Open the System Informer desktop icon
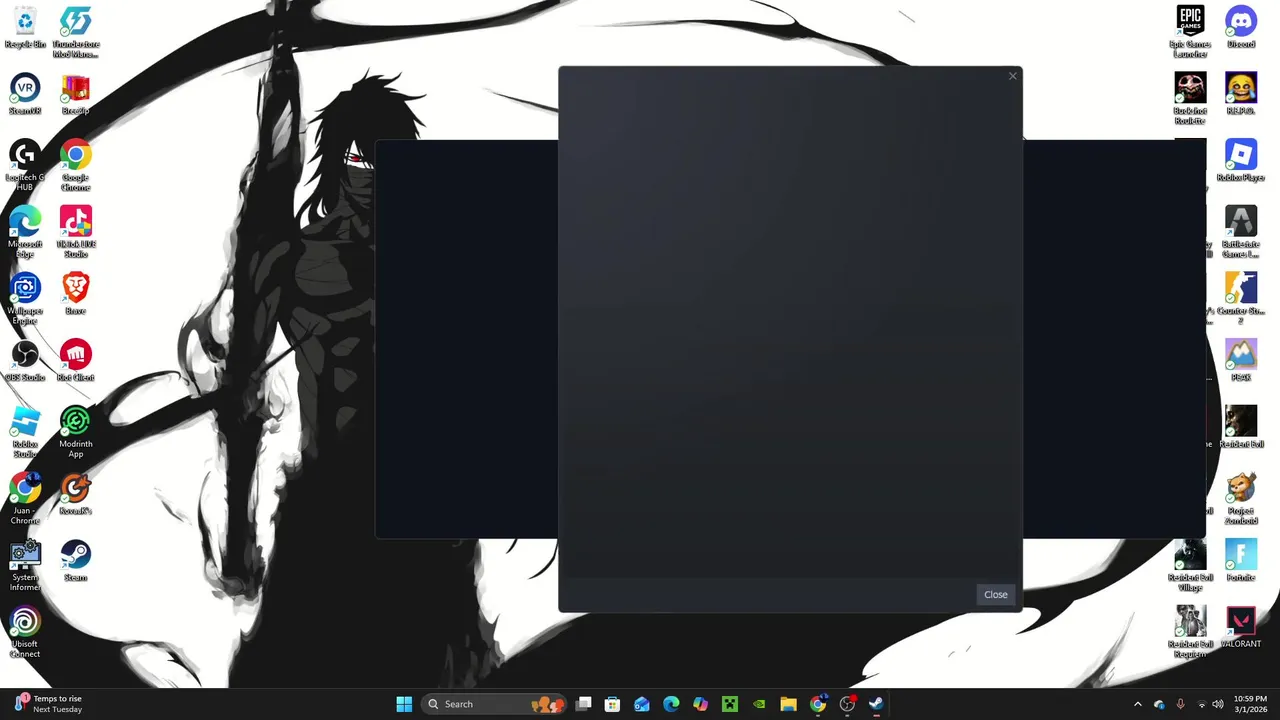The height and width of the screenshot is (720, 1280). pyautogui.click(x=25, y=566)
